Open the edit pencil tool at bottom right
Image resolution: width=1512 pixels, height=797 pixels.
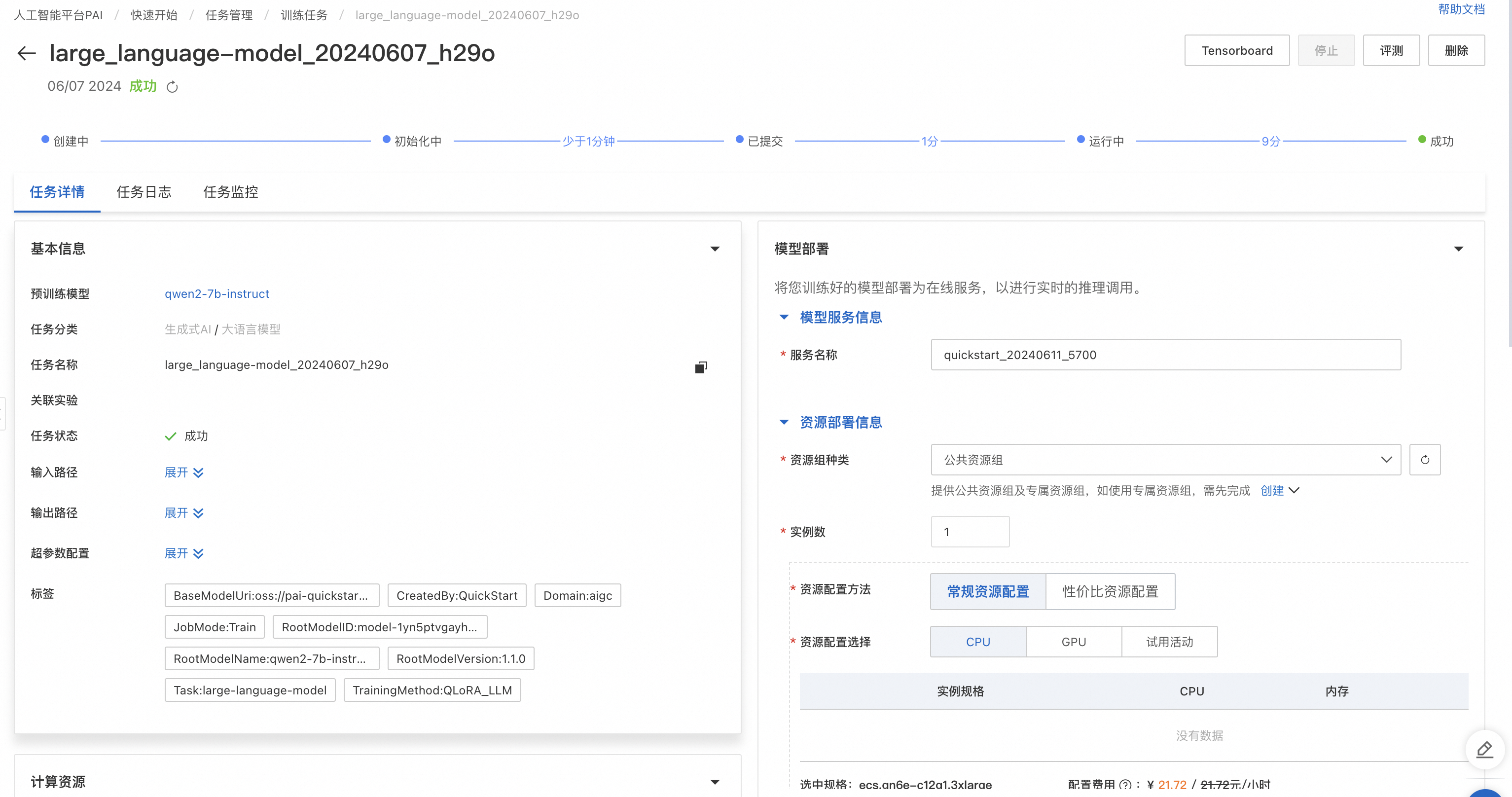pos(1484,750)
